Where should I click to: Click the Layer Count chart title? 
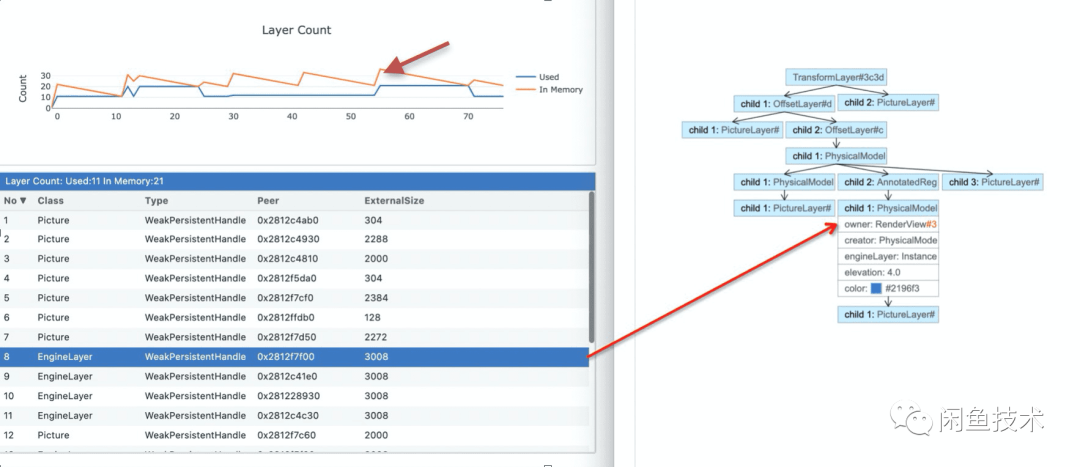click(x=296, y=30)
